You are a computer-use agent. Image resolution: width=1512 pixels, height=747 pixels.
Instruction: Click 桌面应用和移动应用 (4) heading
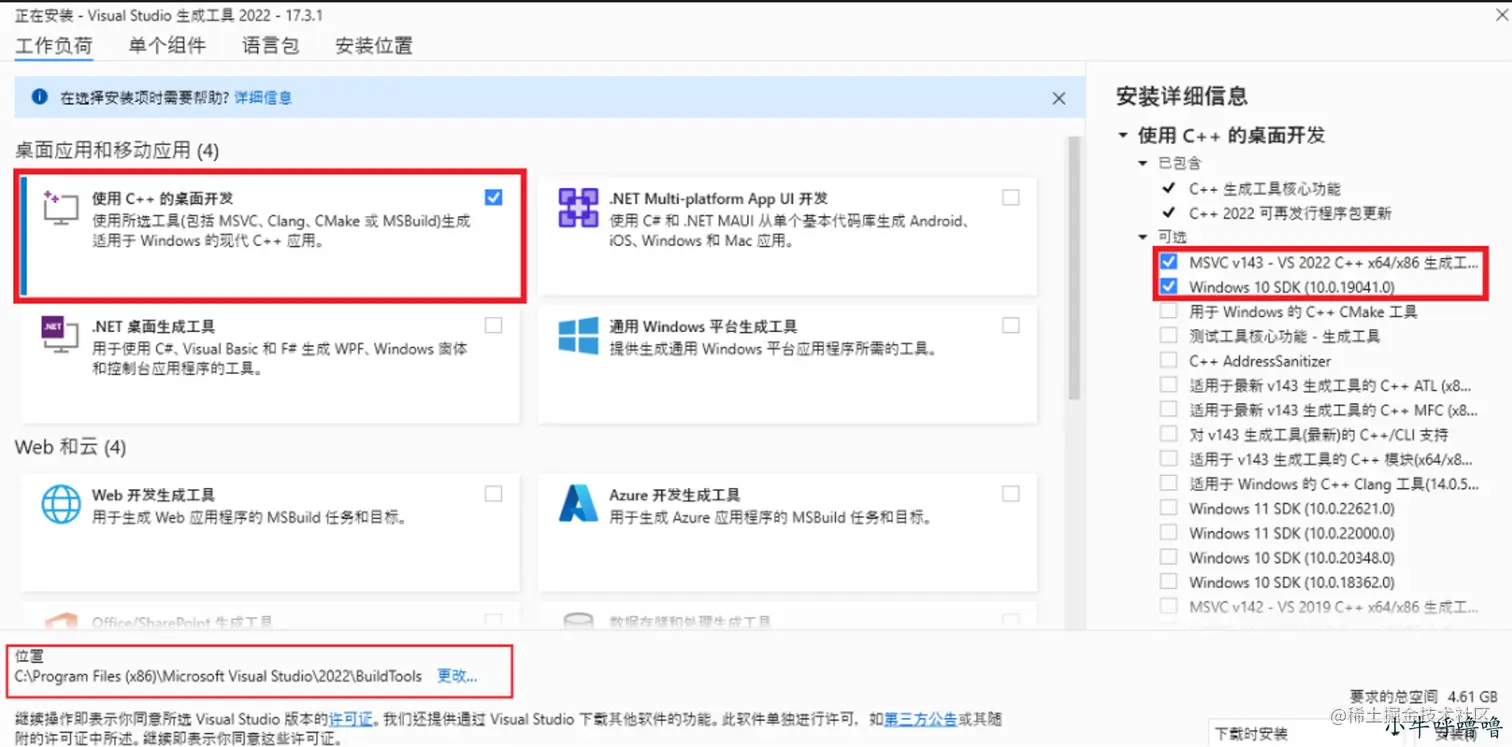click(117, 150)
